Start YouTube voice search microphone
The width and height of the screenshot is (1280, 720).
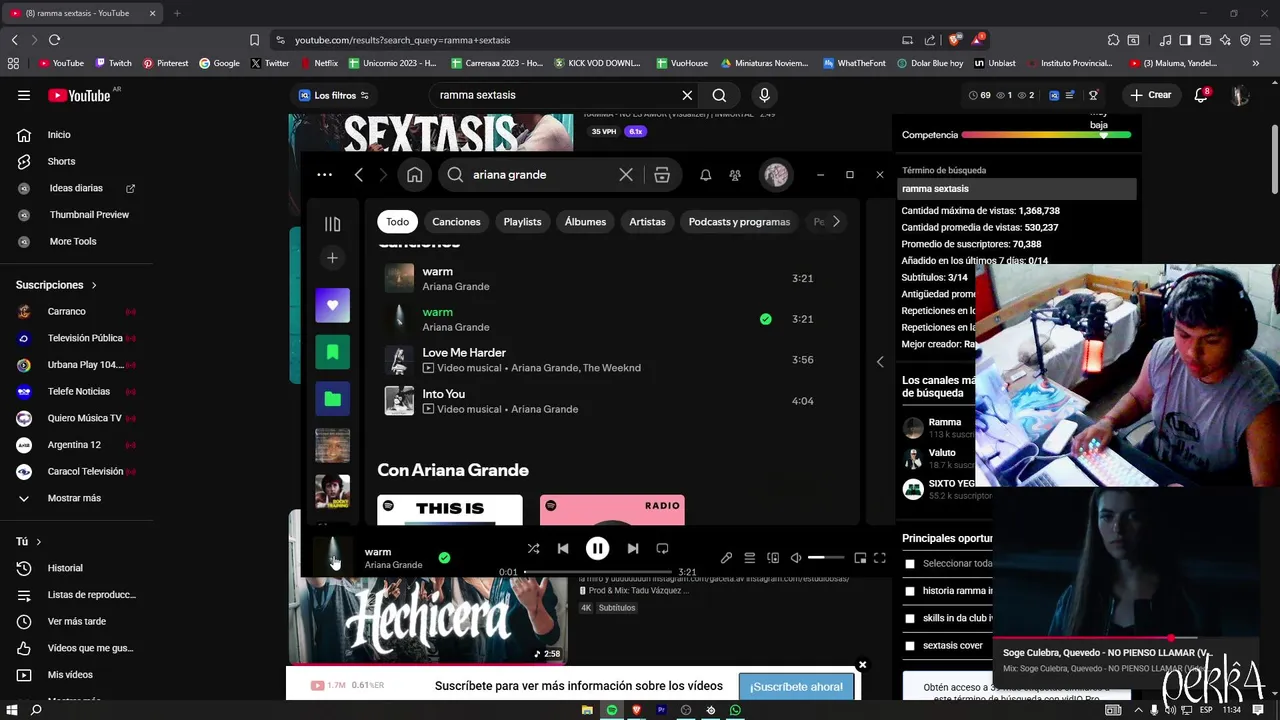point(764,95)
